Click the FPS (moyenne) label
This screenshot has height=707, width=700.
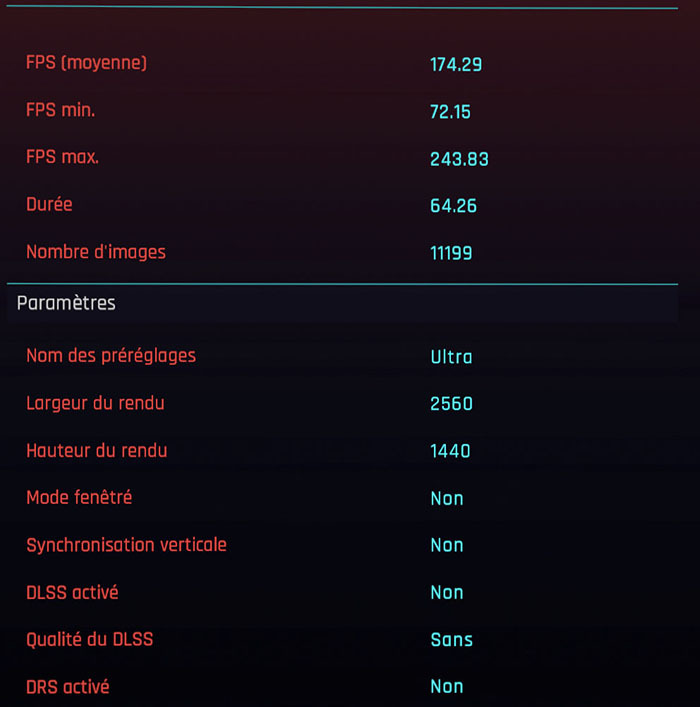pyautogui.click(x=86, y=63)
